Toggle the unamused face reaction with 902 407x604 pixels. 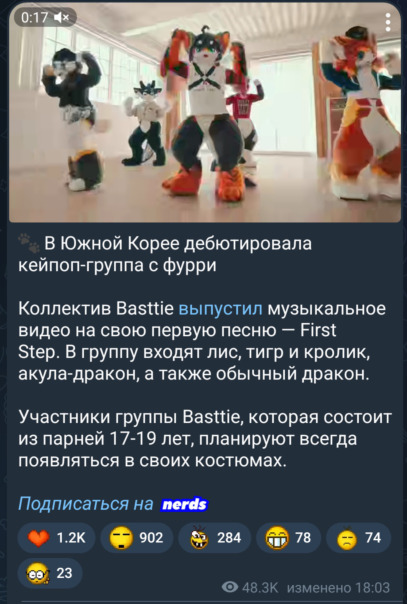click(x=136, y=538)
